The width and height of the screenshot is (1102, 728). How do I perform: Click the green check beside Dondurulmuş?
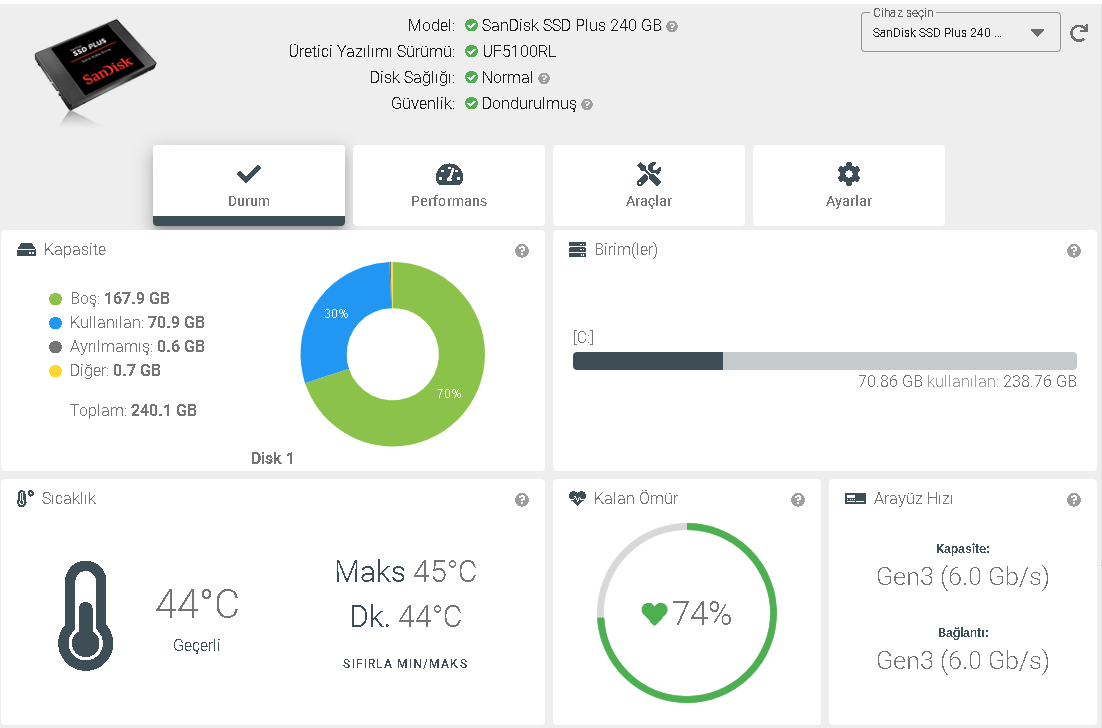click(x=472, y=104)
